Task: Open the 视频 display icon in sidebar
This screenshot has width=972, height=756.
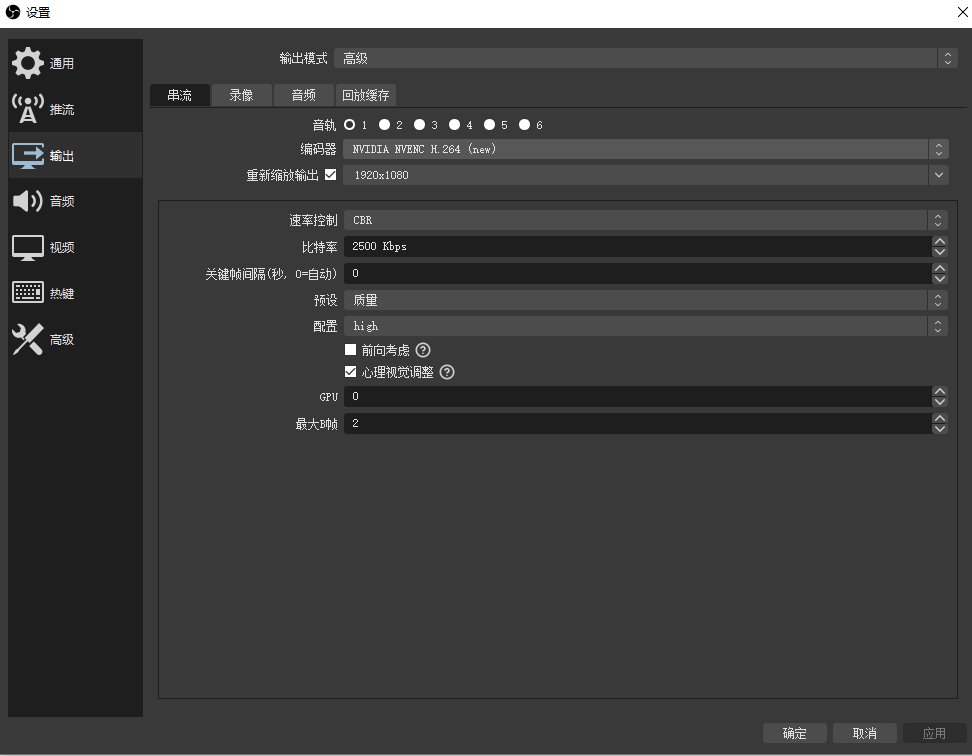Action: tap(28, 248)
